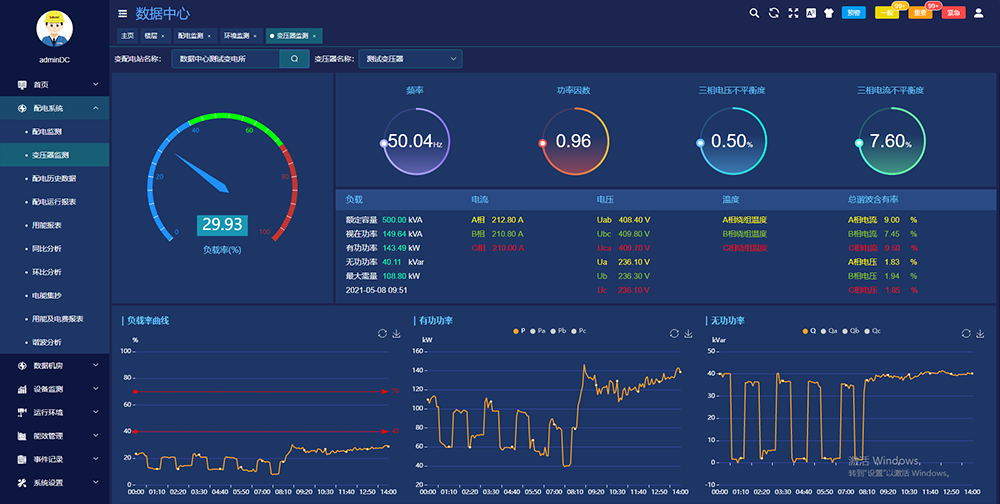Toggle the Pa series in 有功功率 legend
The height and width of the screenshot is (504, 1000).
coord(538,330)
